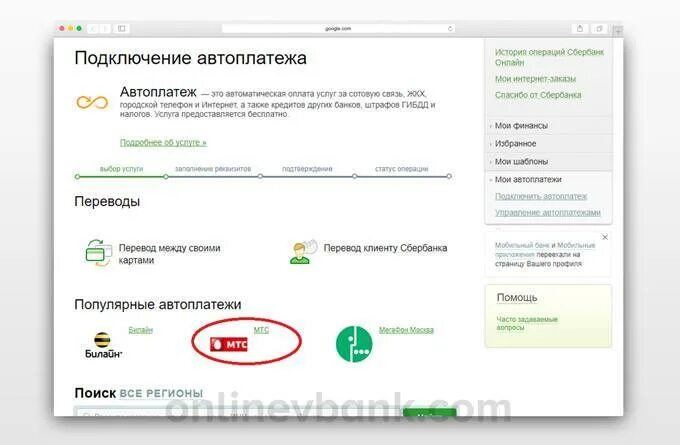
Task: Open the Подключить автоплатеж sidebar link
Action: [541, 196]
